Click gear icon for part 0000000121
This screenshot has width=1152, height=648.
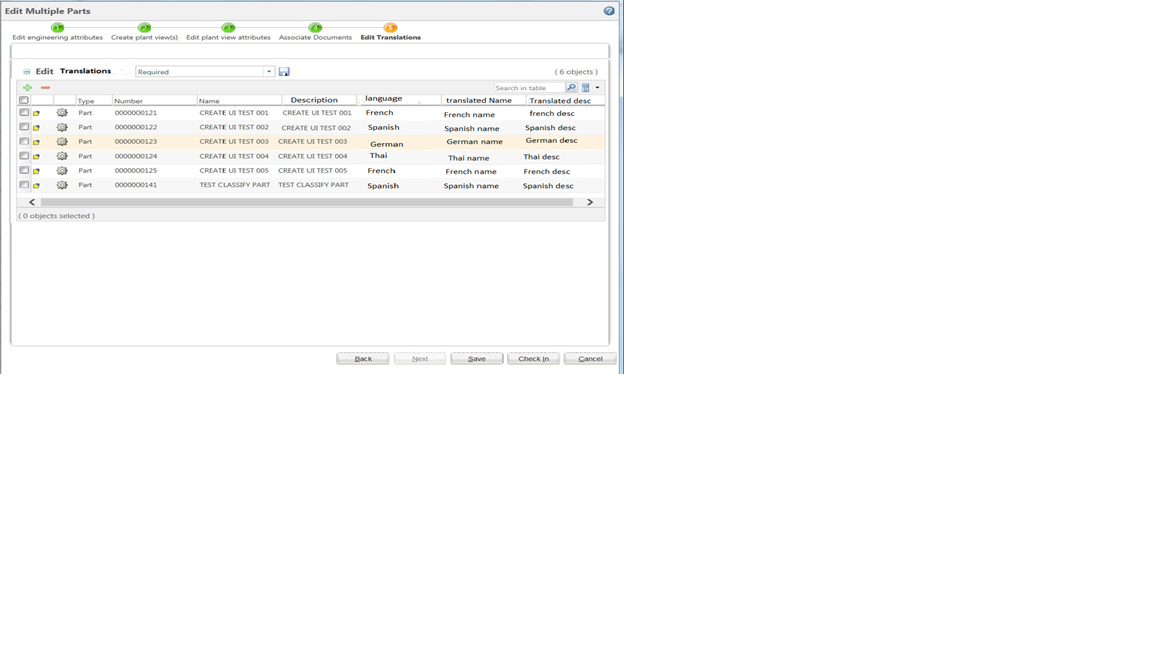(62, 113)
